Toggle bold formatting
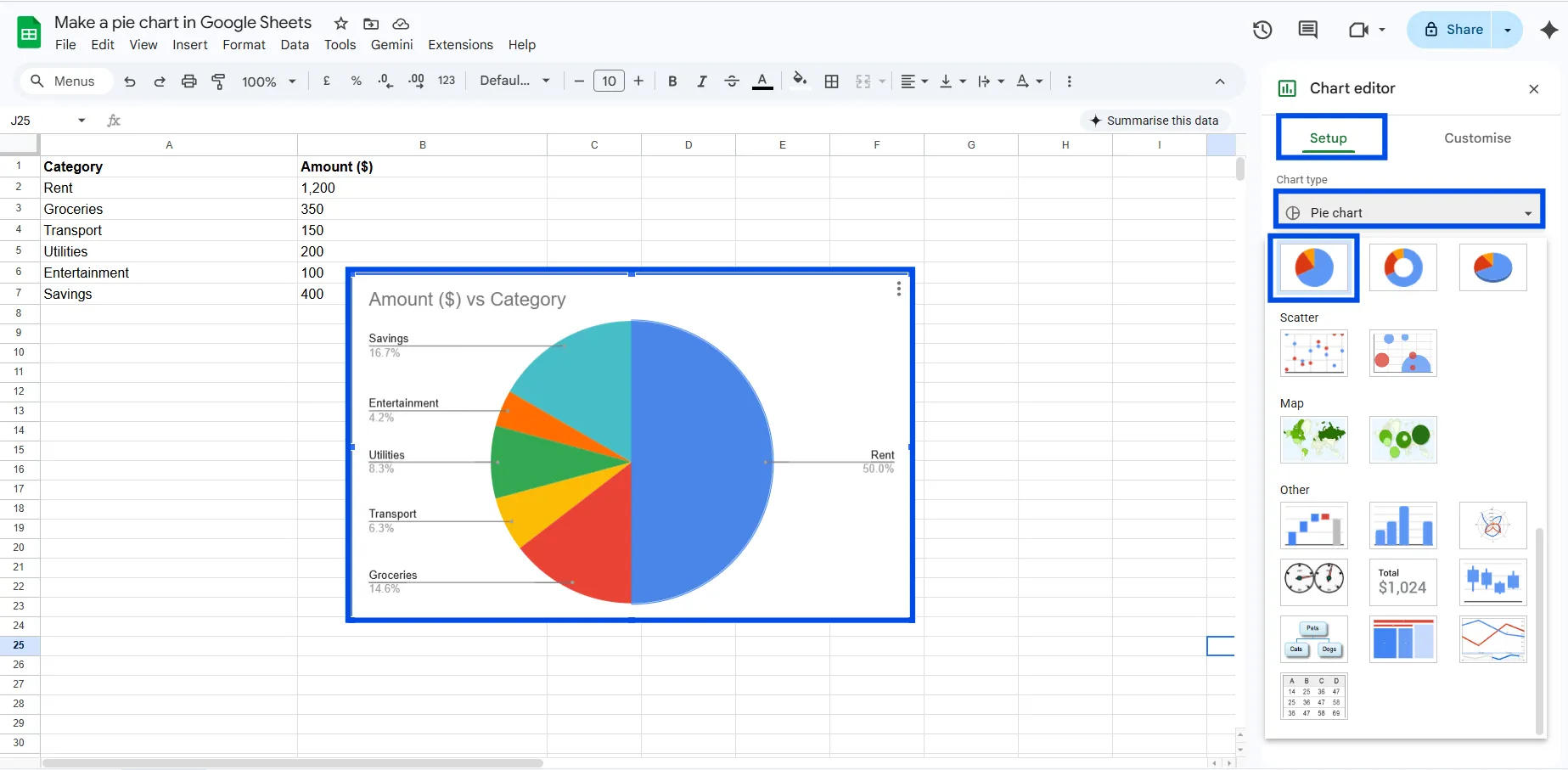This screenshot has height=770, width=1568. tap(672, 81)
